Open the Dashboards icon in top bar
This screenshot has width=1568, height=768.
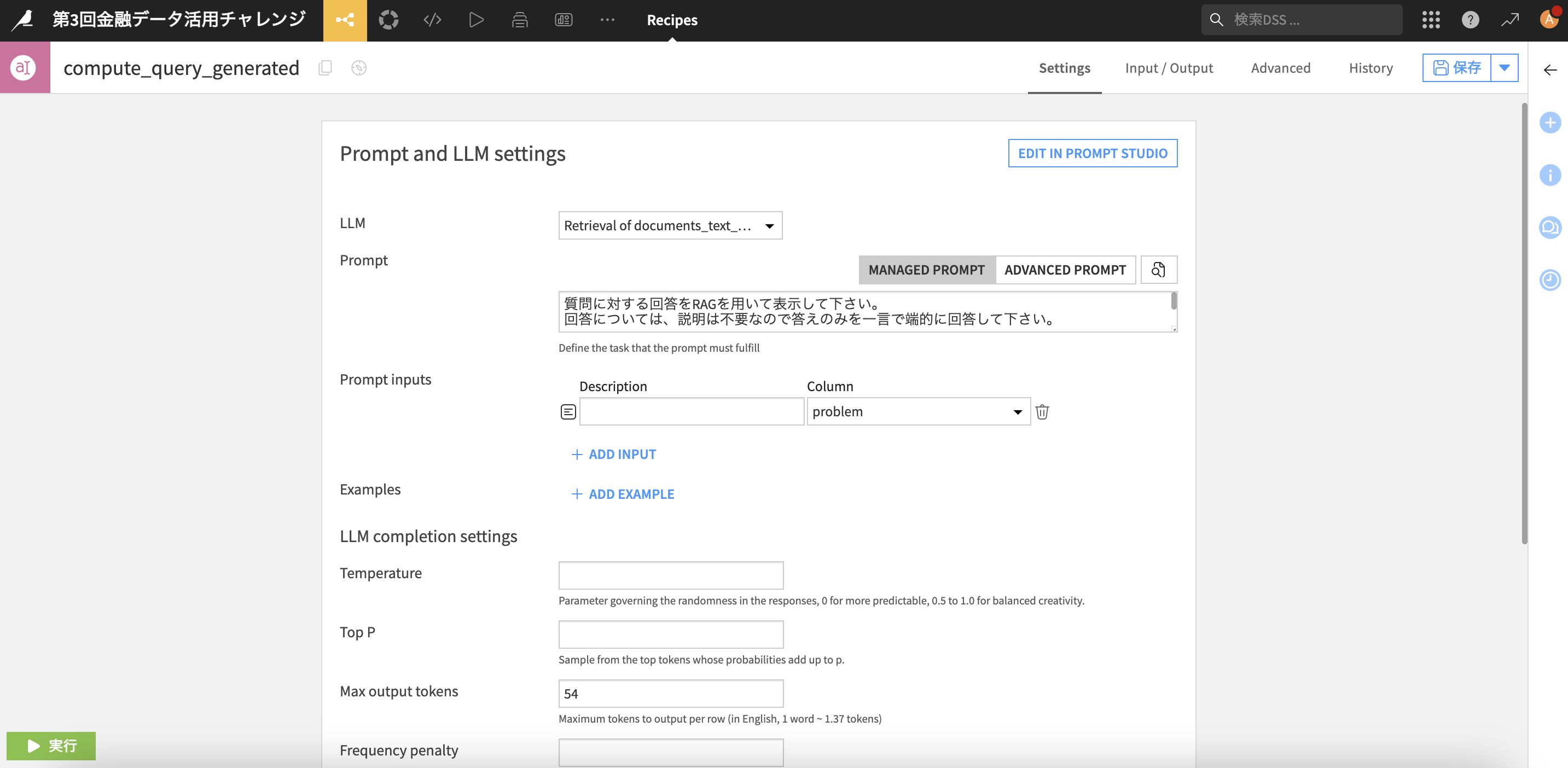[563, 20]
